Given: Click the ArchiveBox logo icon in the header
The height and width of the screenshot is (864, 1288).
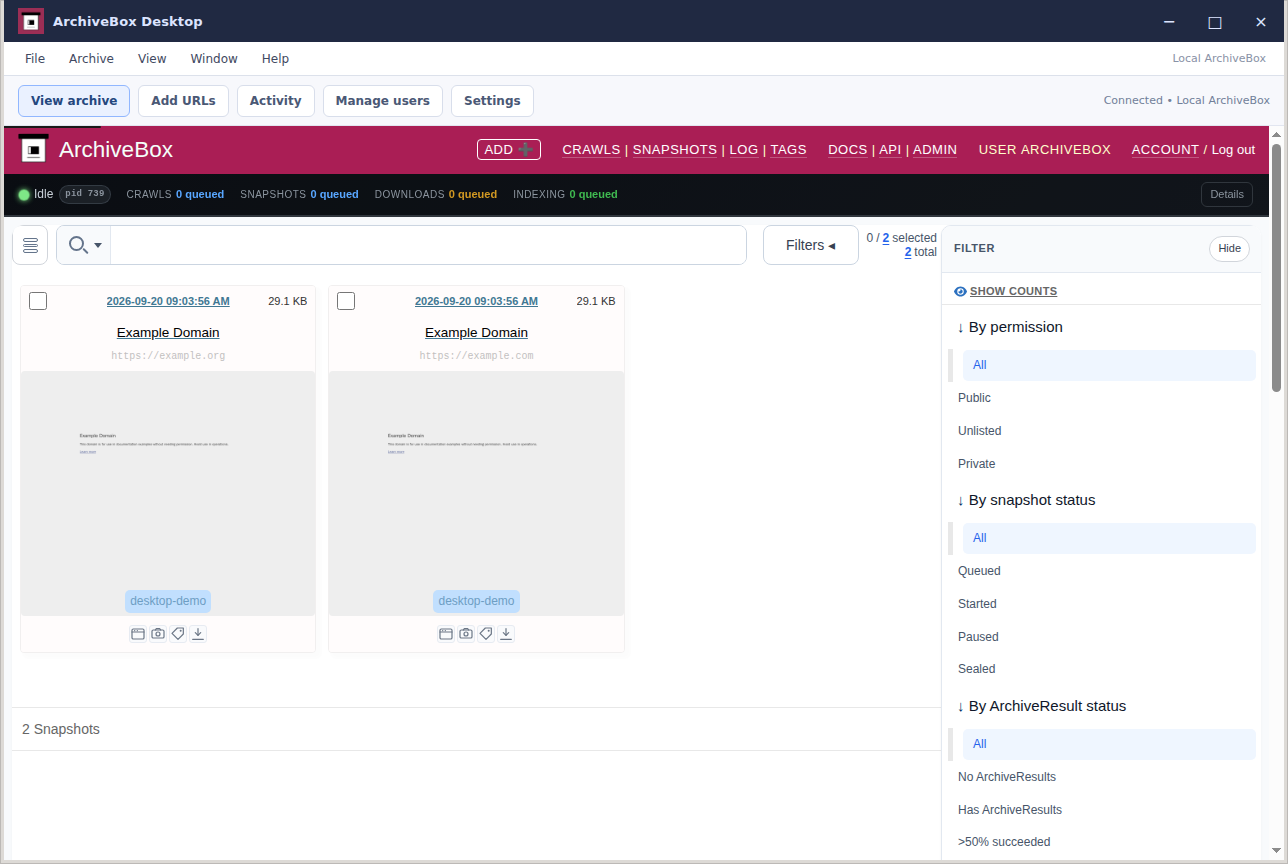Looking at the screenshot, I should point(33,150).
